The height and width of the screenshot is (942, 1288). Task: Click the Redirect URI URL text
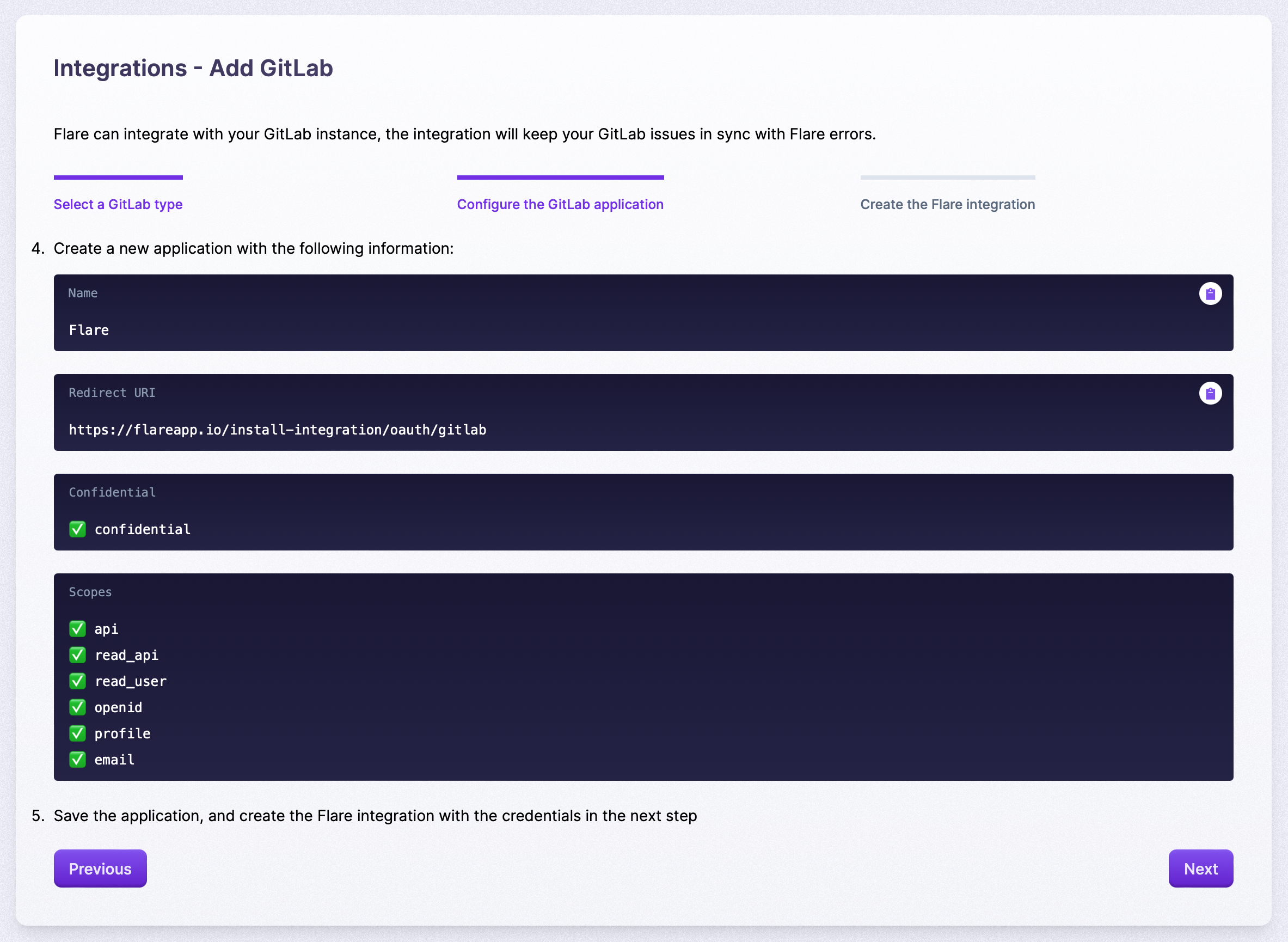coord(278,430)
